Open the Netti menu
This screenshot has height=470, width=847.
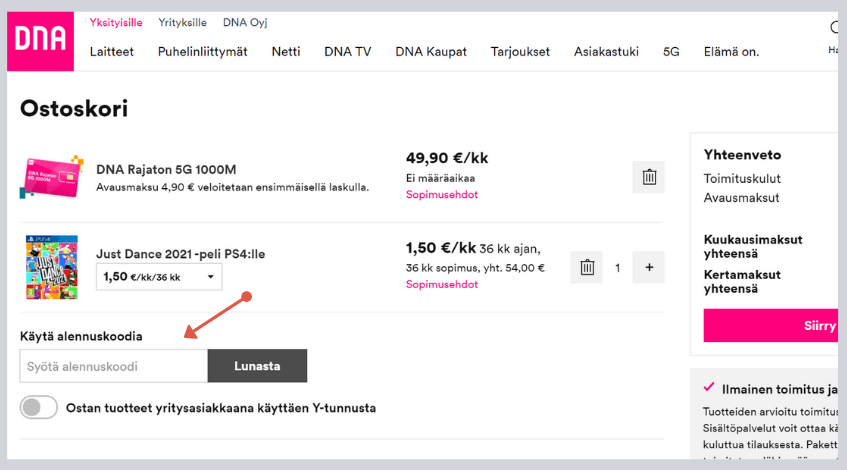coord(286,52)
